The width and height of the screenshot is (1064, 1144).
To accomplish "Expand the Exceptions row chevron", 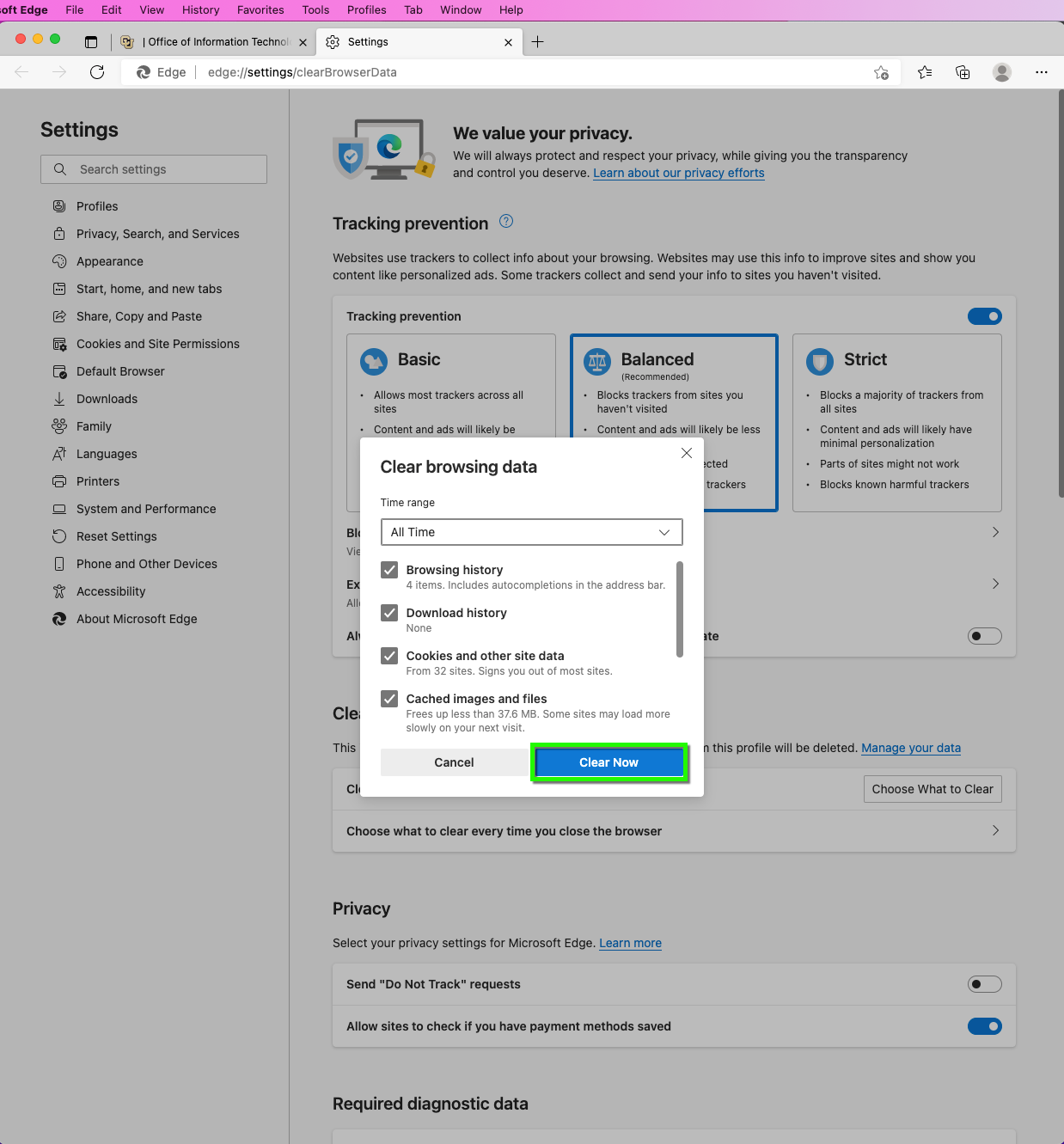I will pos(994,584).
